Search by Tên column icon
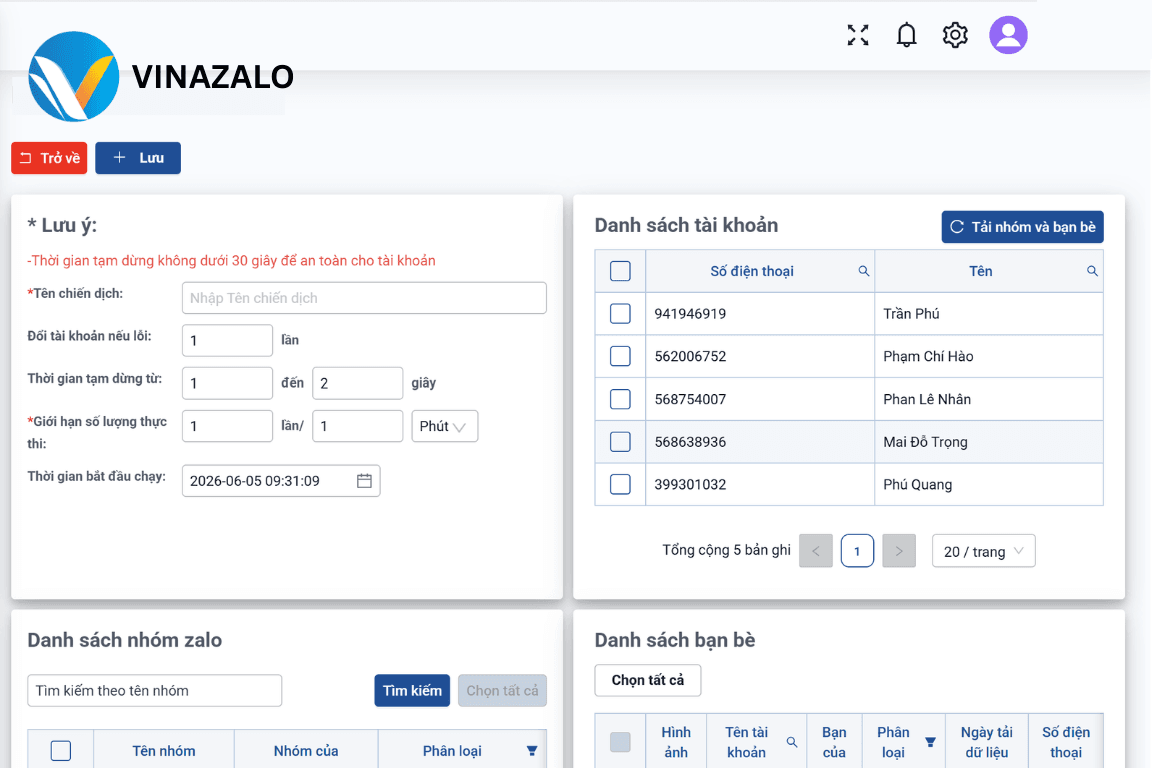 click(1092, 271)
